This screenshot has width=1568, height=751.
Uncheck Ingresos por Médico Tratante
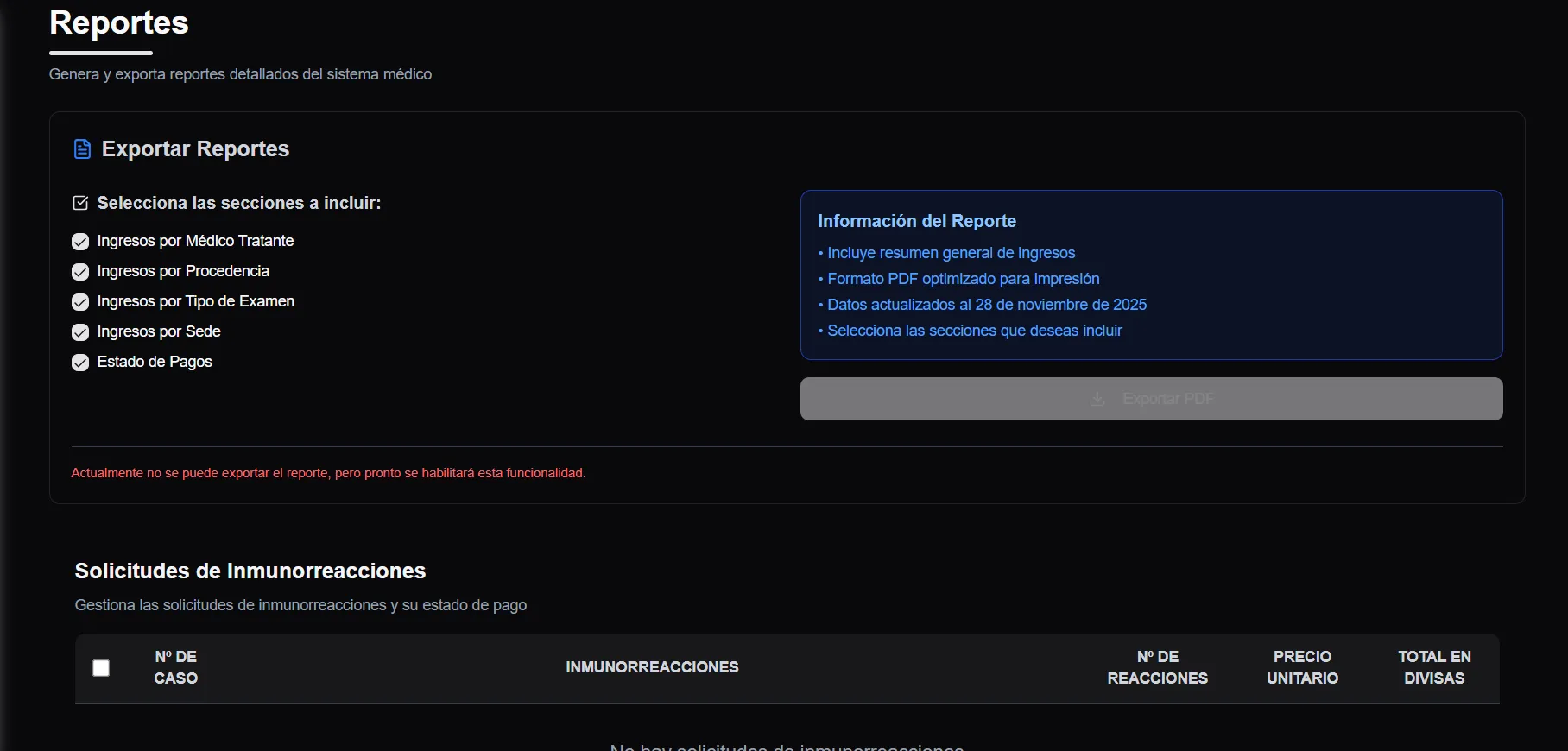pyautogui.click(x=80, y=242)
